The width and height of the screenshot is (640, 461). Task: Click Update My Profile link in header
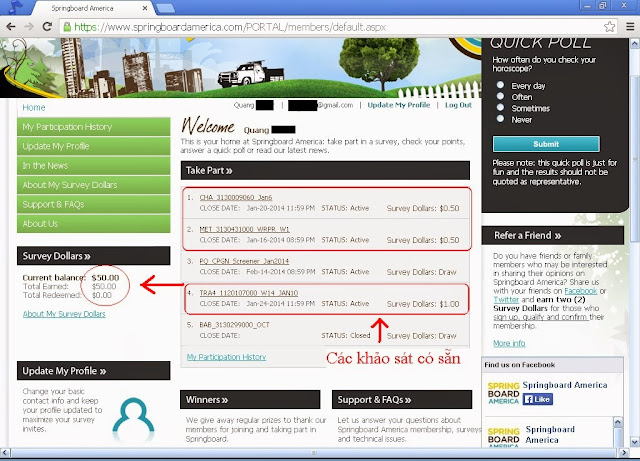coord(399,105)
